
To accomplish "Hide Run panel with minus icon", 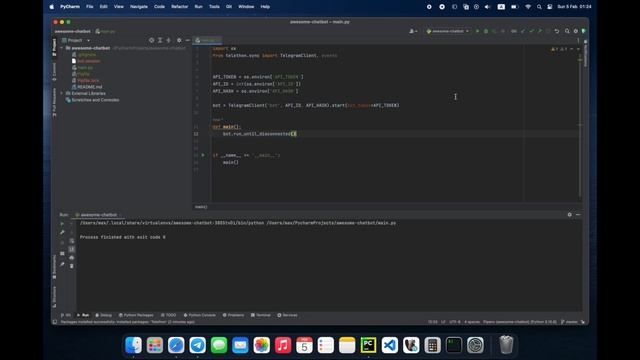I will click(578, 215).
